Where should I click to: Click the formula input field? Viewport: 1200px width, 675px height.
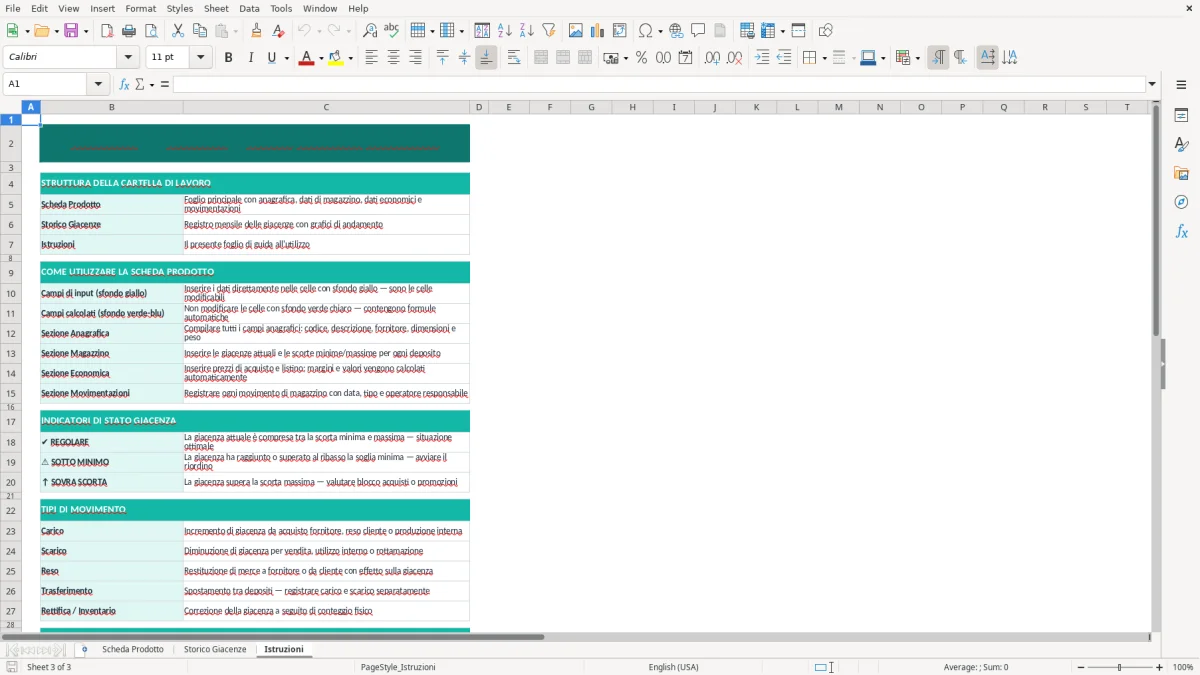coord(659,84)
